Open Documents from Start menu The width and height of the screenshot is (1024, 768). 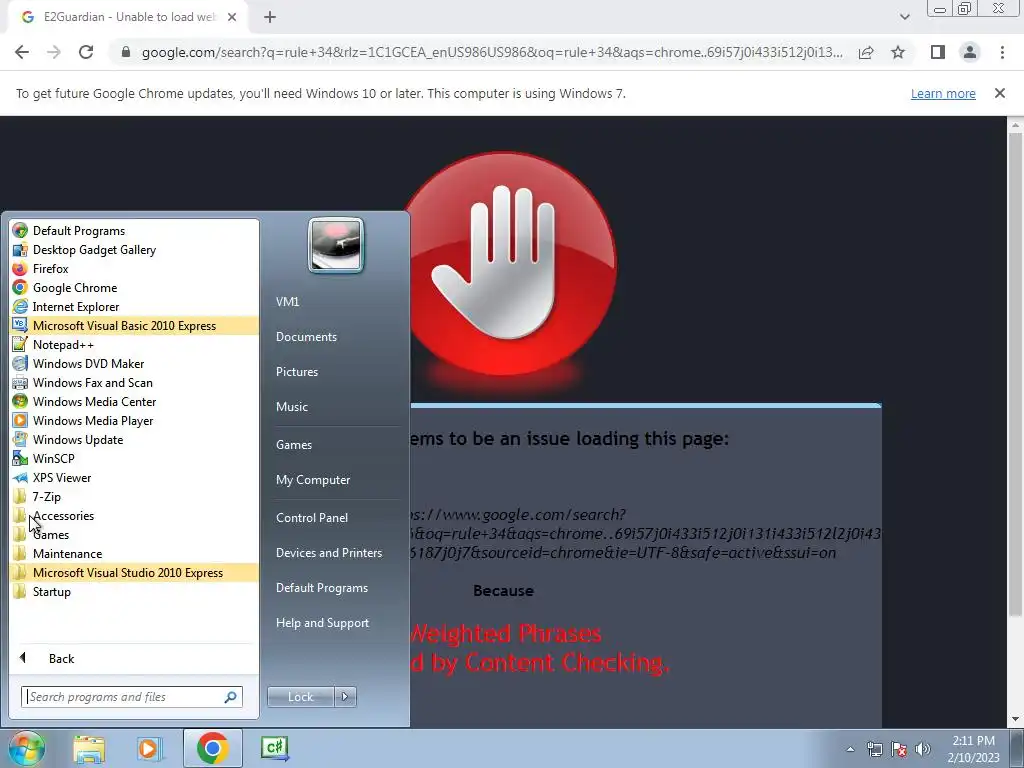coord(306,337)
